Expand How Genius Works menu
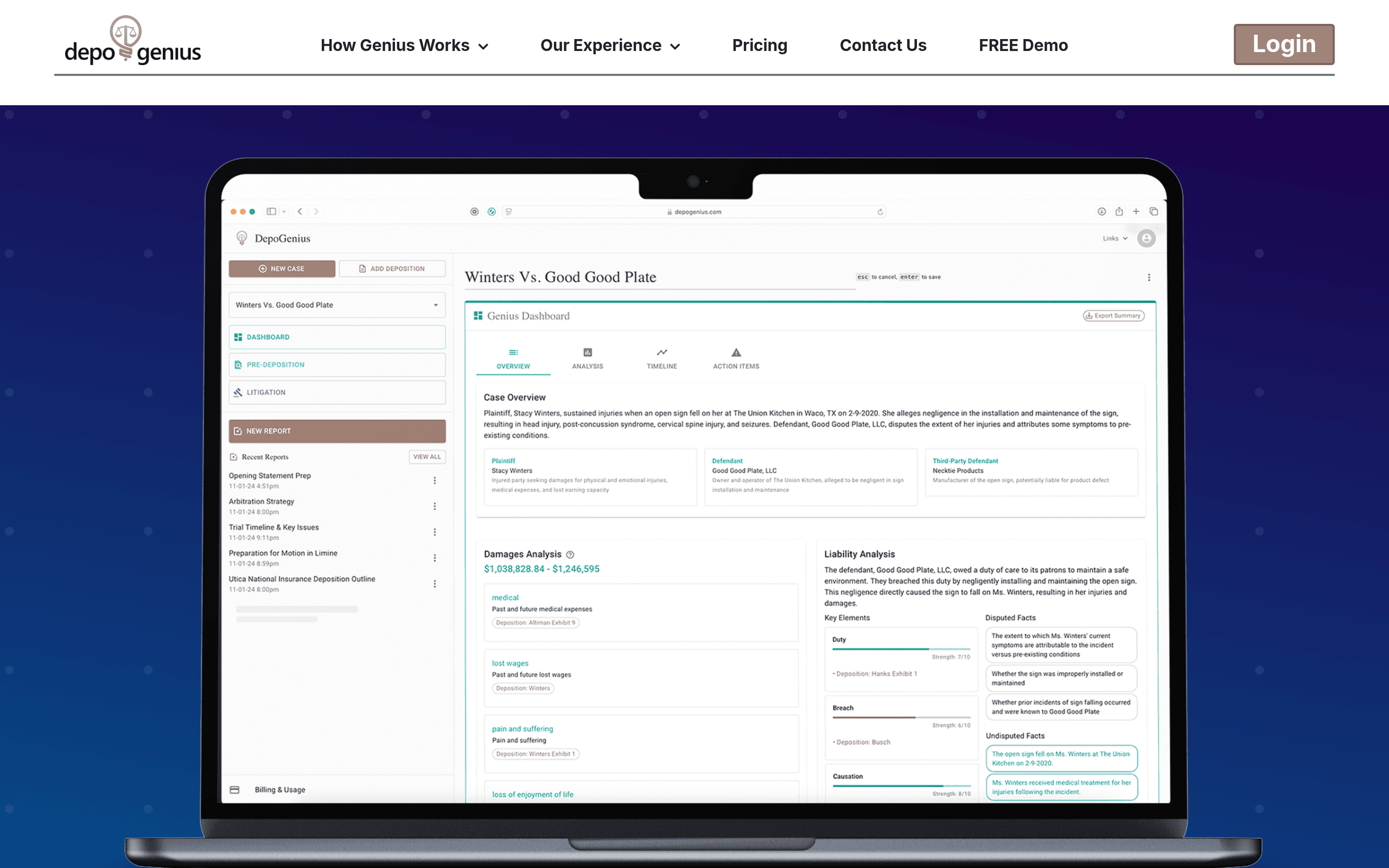Image resolution: width=1389 pixels, height=868 pixels. pyautogui.click(x=404, y=46)
